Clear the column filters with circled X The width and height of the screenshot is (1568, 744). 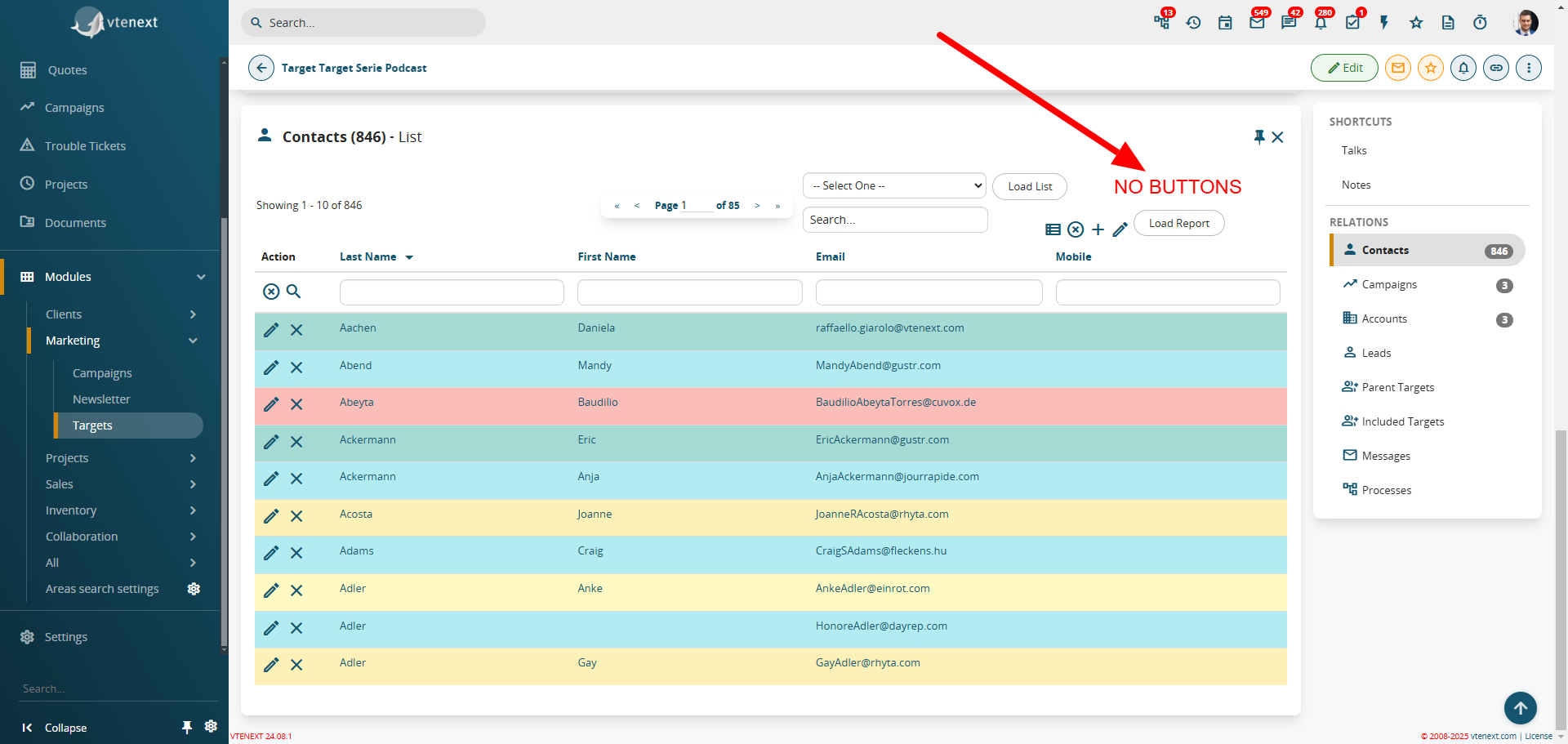(271, 292)
